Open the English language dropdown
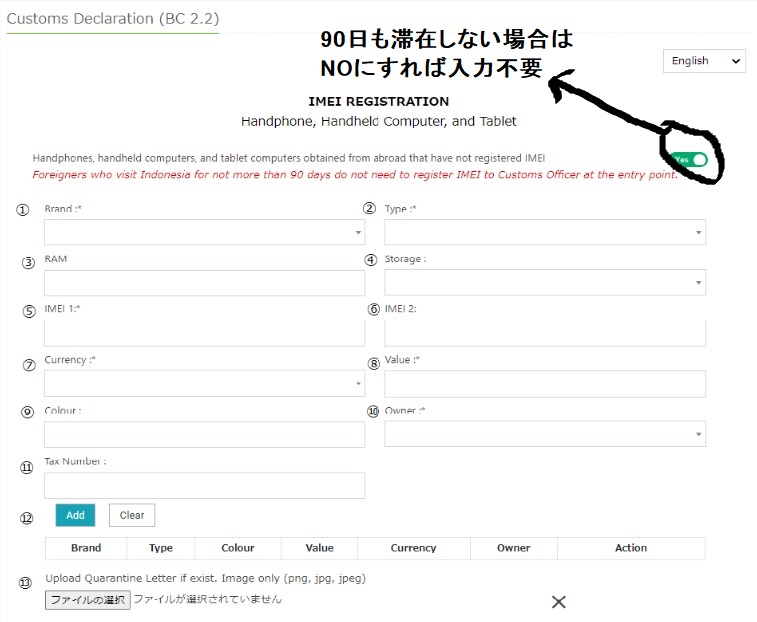Screen dimensions: 757x622 coord(704,61)
